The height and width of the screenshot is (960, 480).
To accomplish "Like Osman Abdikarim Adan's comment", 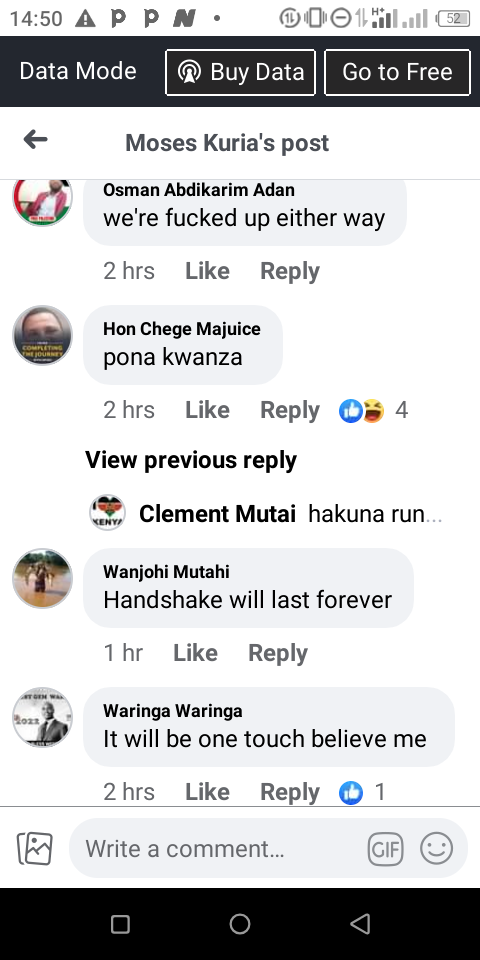I will pos(208,271).
